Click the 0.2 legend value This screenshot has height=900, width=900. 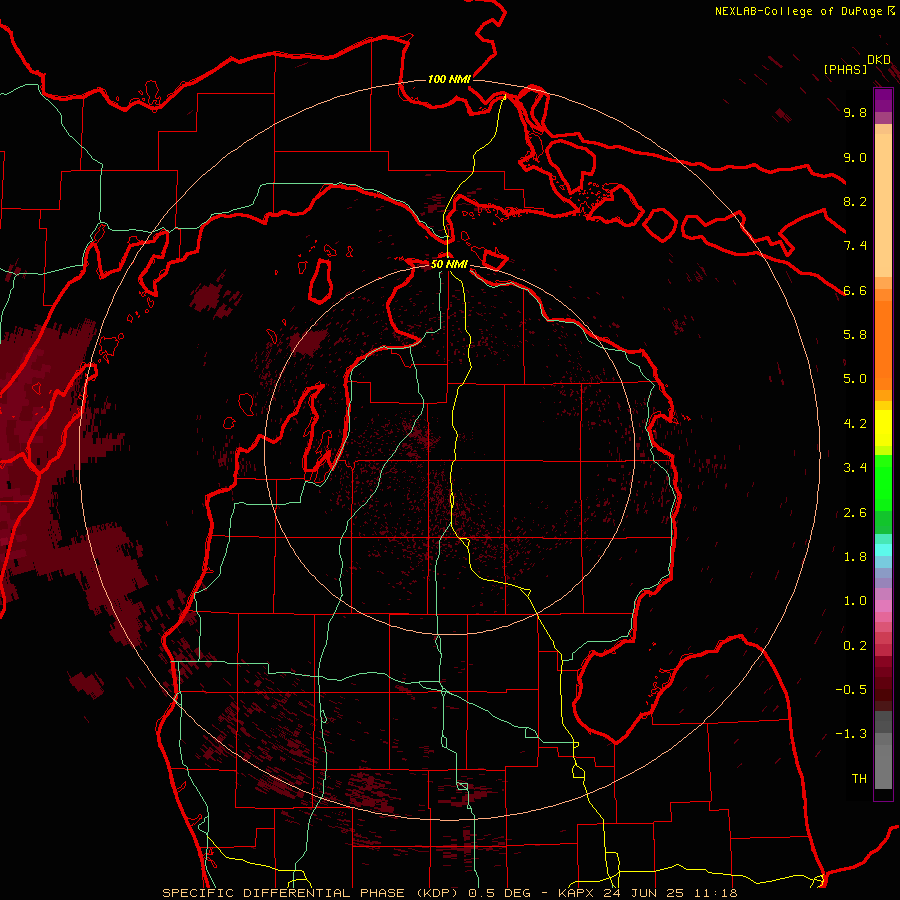tap(855, 645)
